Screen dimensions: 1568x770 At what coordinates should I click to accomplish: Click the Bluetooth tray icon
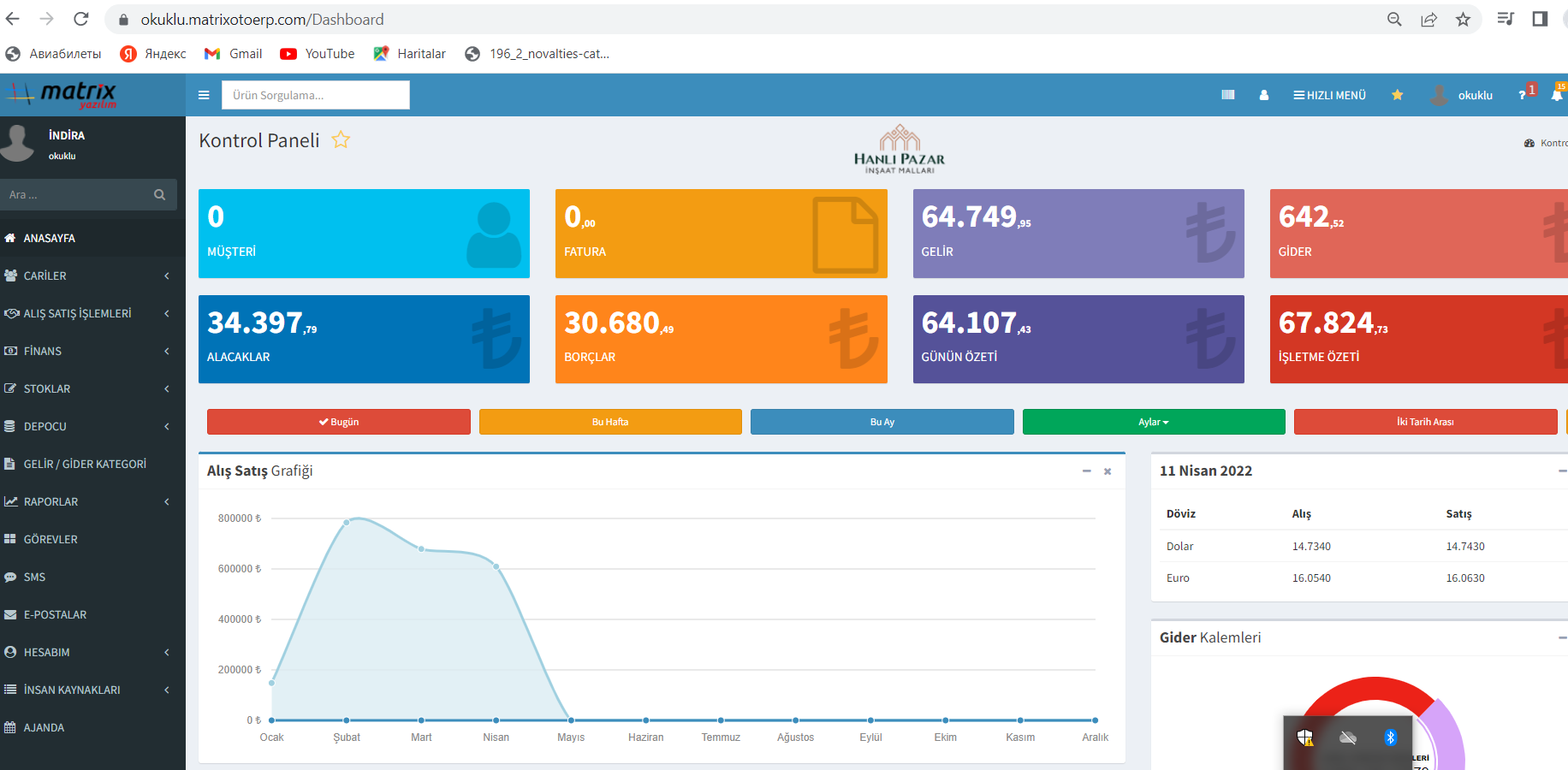tap(1390, 737)
